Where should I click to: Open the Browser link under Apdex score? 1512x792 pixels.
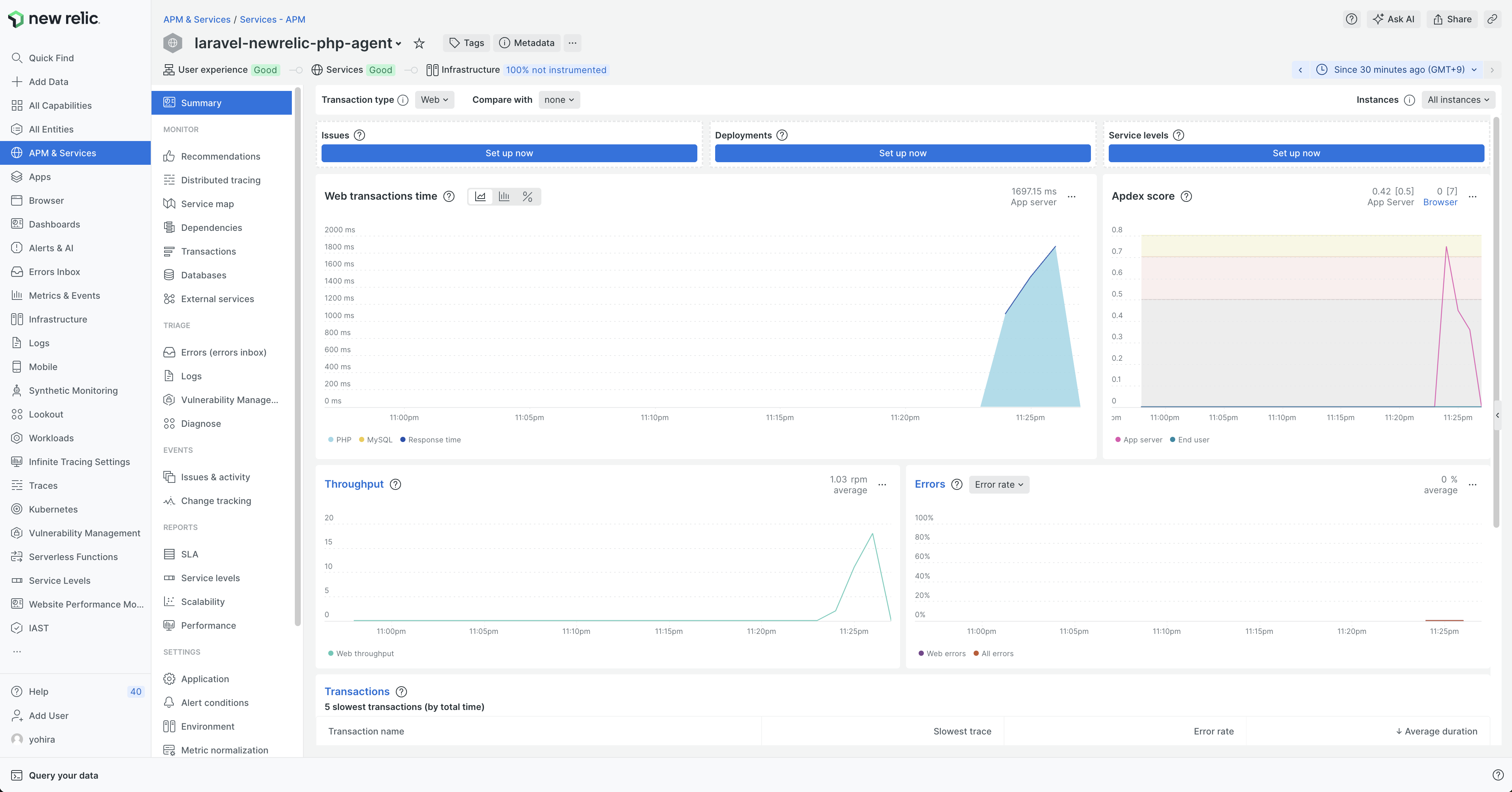[1440, 202]
